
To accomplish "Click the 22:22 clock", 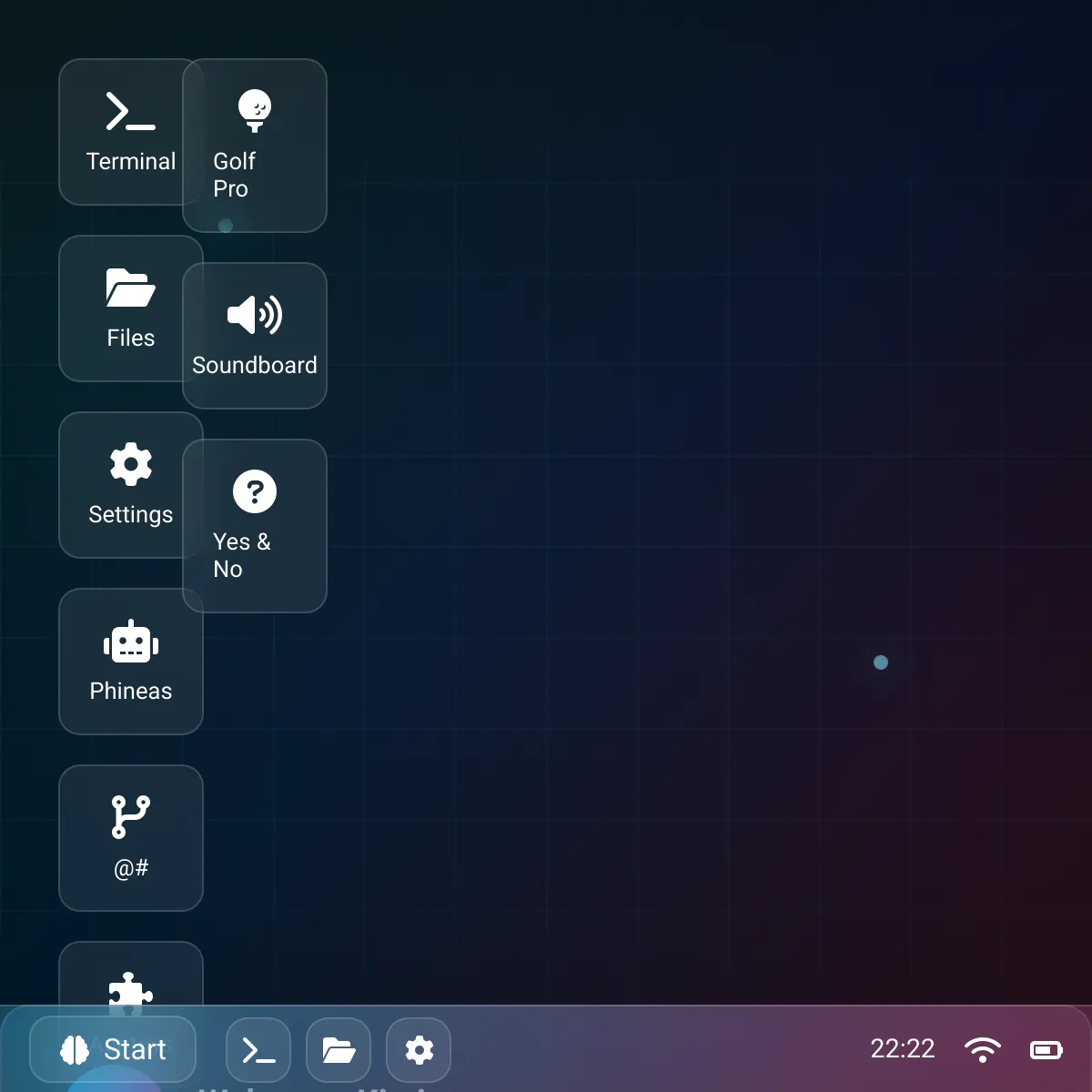I will [x=903, y=1049].
